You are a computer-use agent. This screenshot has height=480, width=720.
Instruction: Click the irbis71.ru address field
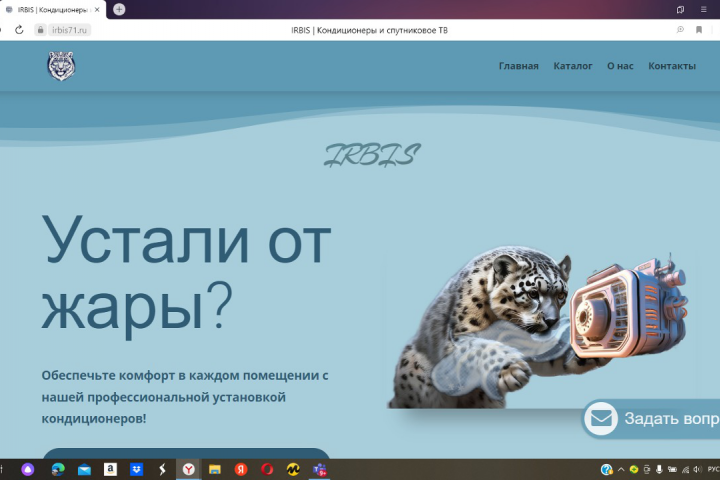[69, 30]
